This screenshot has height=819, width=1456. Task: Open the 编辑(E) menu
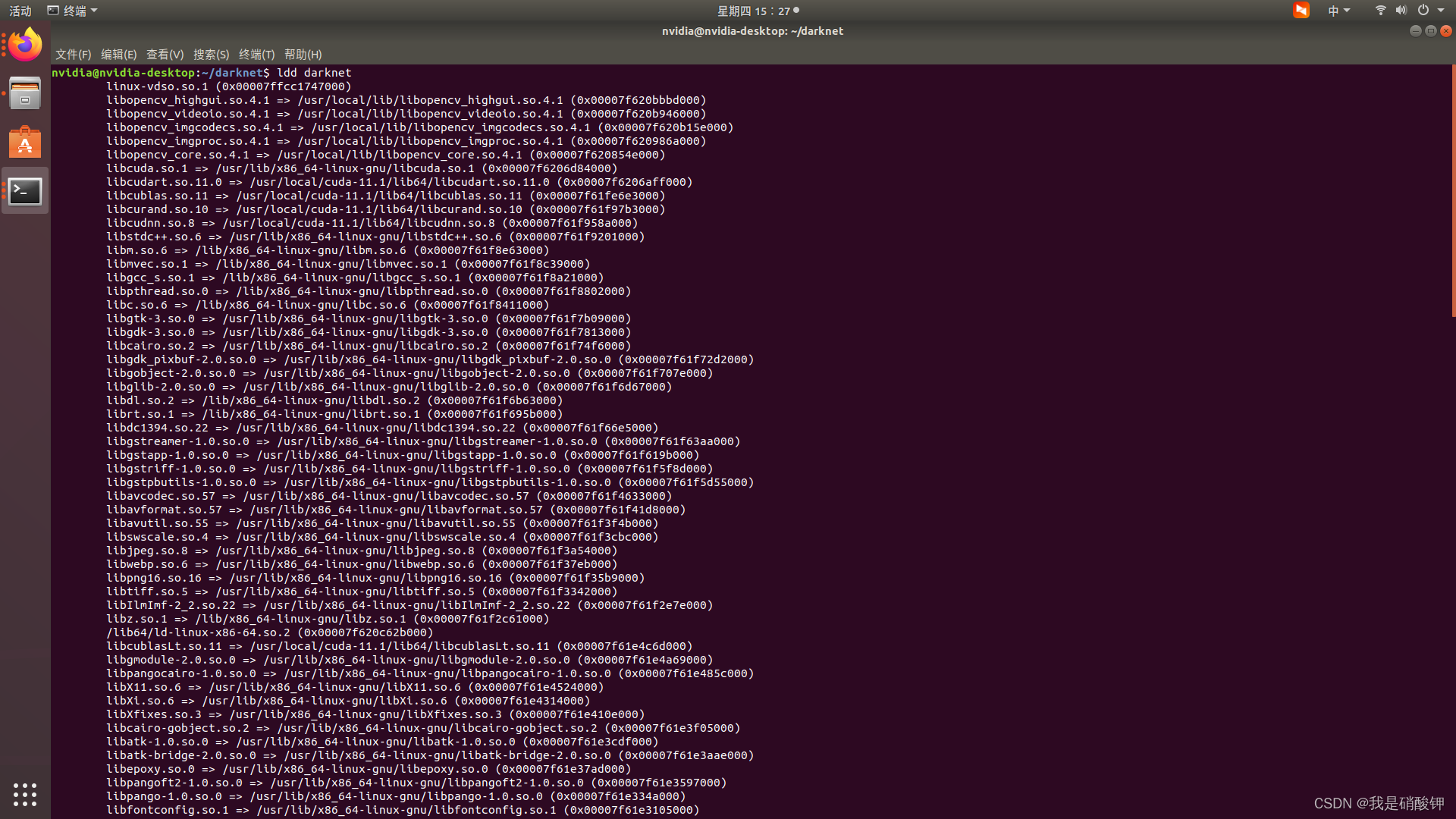[118, 55]
